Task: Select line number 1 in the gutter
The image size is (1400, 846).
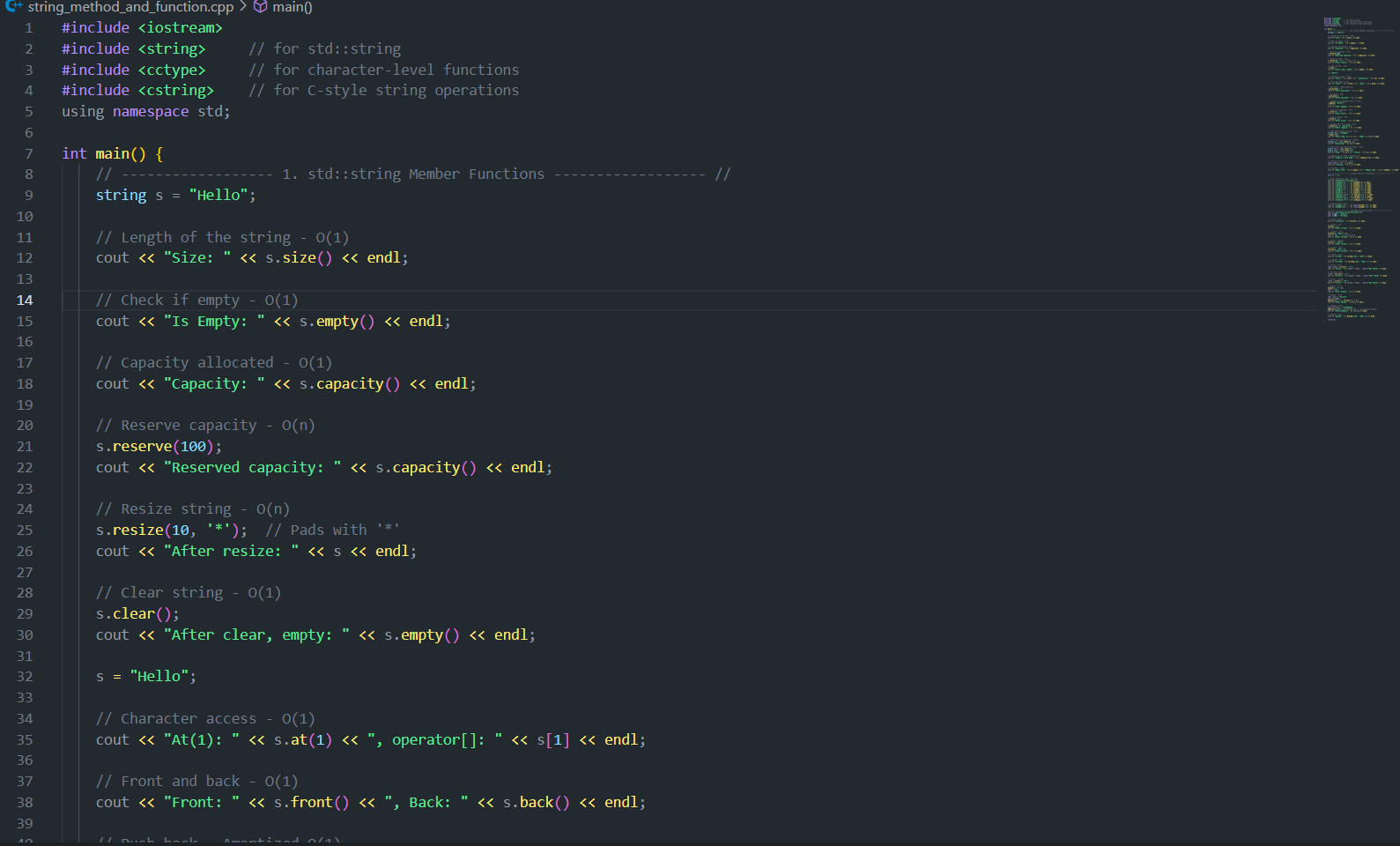Action: tap(28, 28)
